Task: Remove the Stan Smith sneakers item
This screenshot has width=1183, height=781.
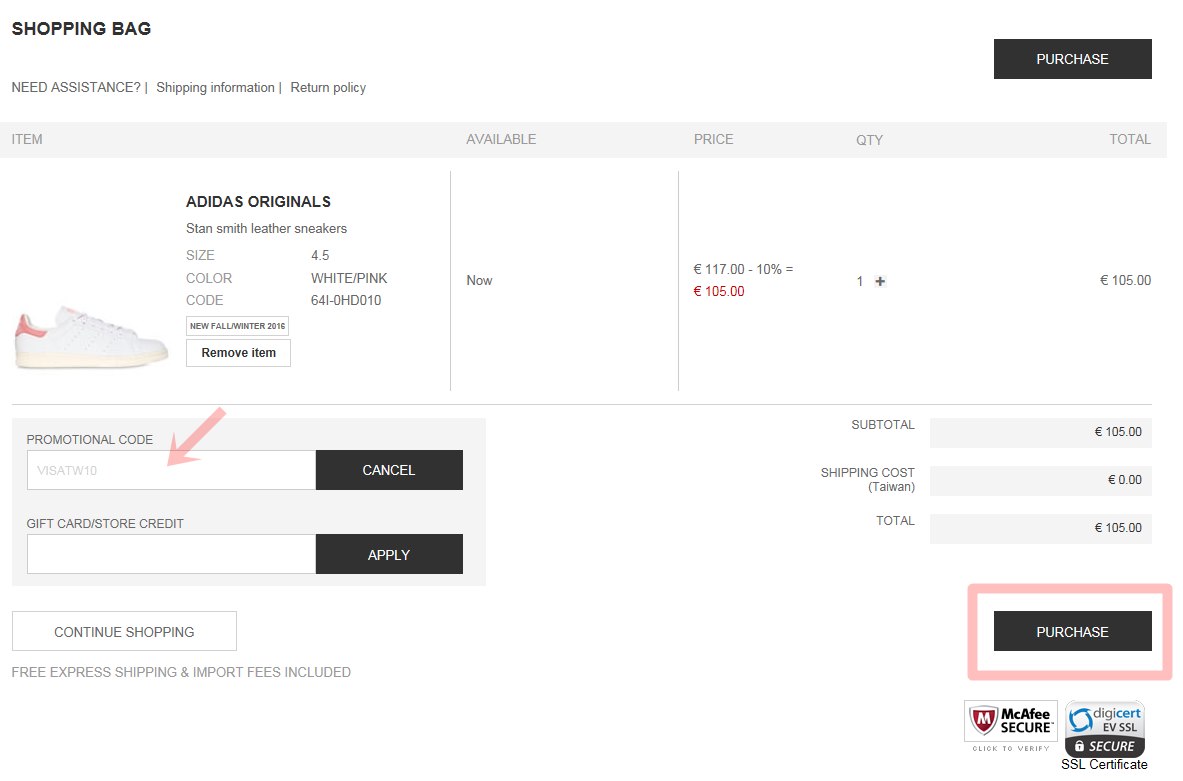Action: click(238, 352)
